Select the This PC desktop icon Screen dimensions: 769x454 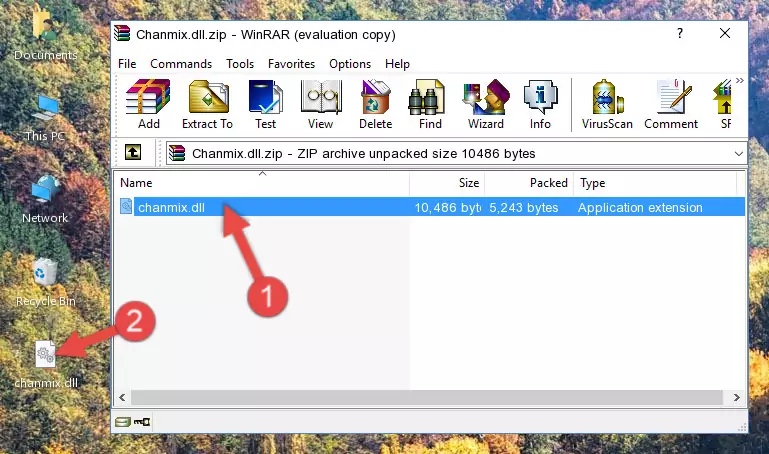[x=45, y=119]
